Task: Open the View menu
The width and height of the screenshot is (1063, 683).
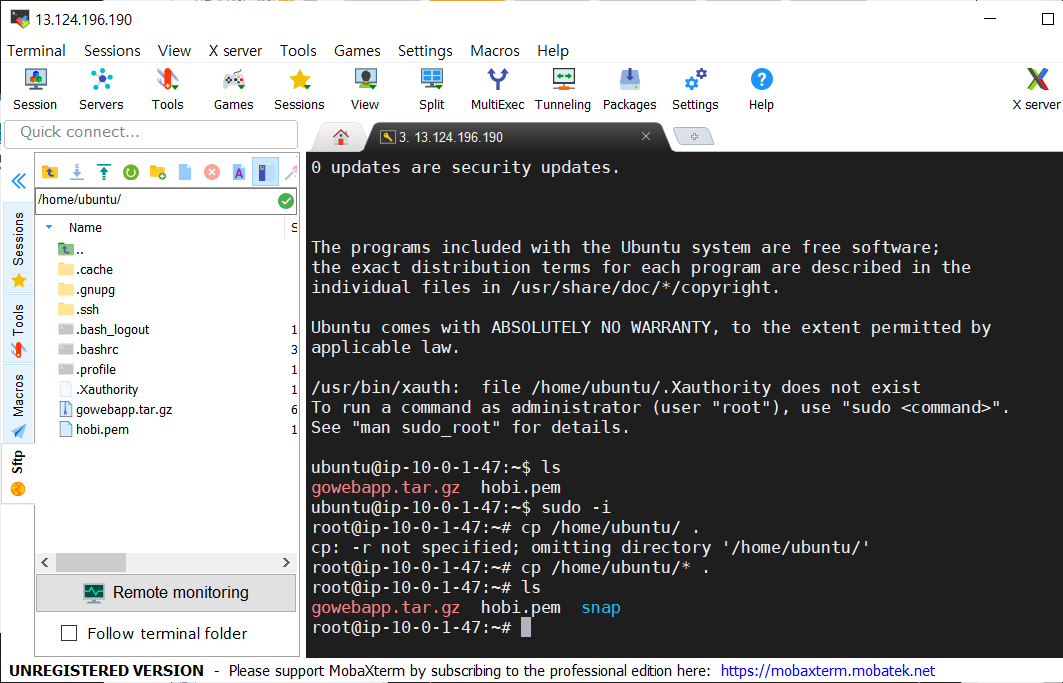Action: (x=174, y=51)
